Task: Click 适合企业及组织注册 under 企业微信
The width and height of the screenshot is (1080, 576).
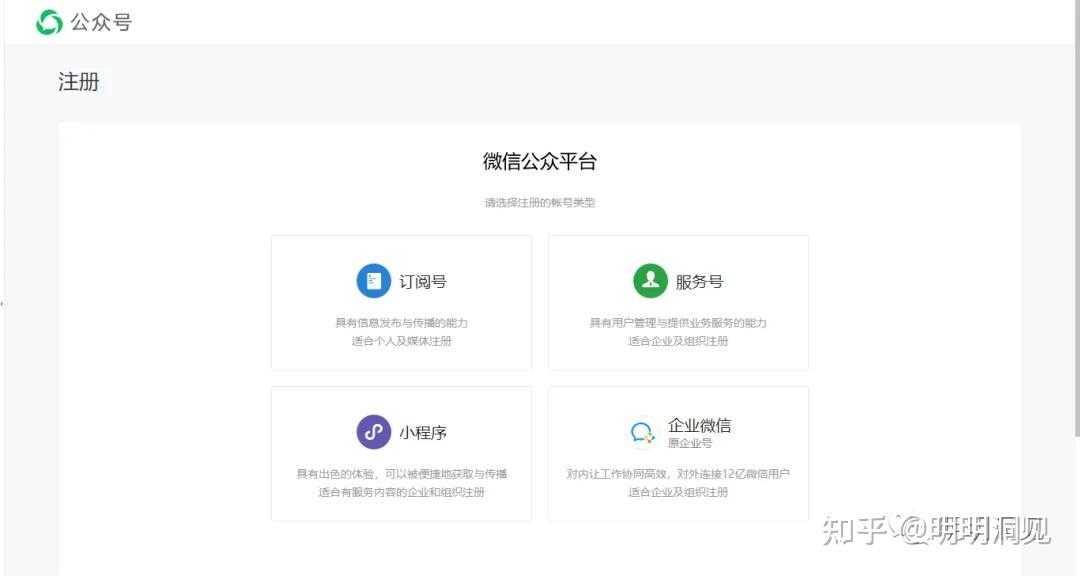Action: tap(678, 492)
